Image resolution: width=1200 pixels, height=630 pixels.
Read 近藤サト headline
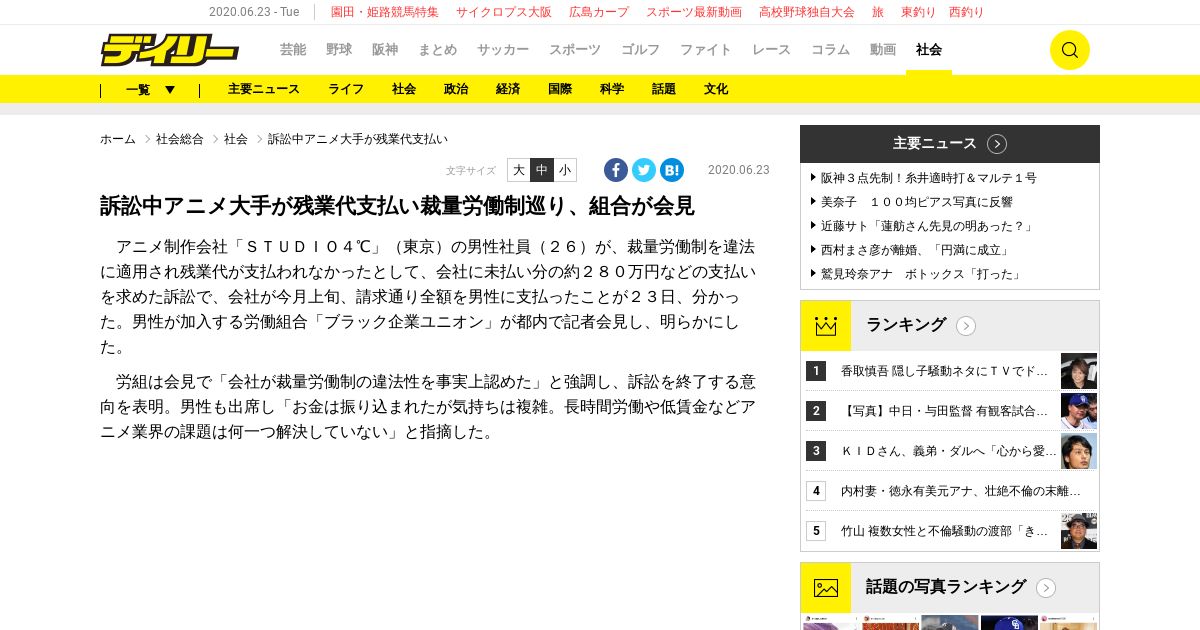click(x=927, y=226)
